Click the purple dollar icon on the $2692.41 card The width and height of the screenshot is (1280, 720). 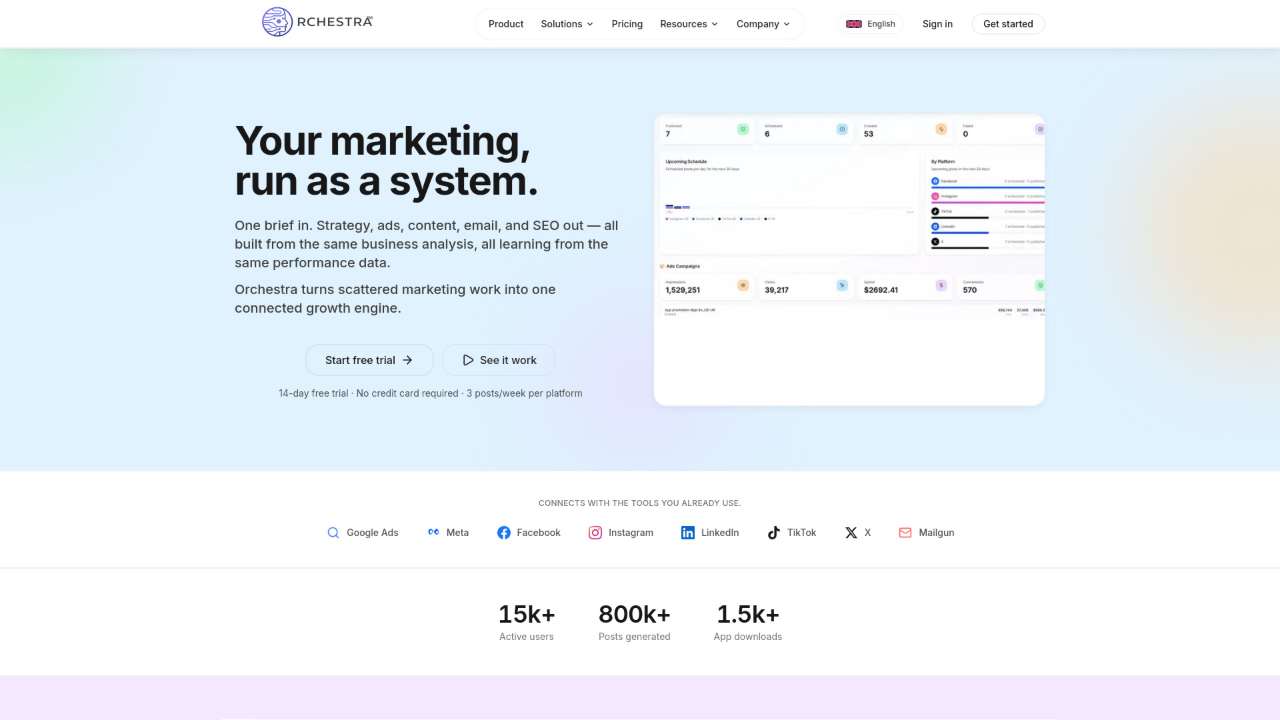(941, 285)
